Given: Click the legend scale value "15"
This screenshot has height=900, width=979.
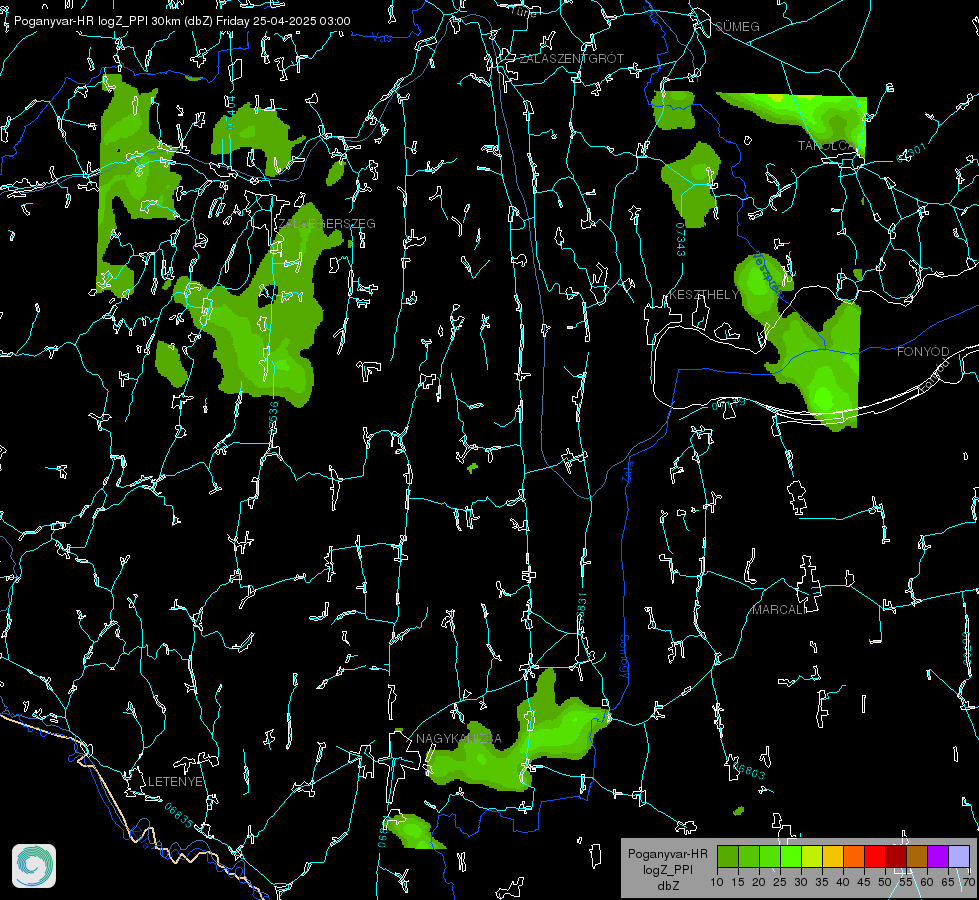Looking at the screenshot, I should (x=738, y=883).
